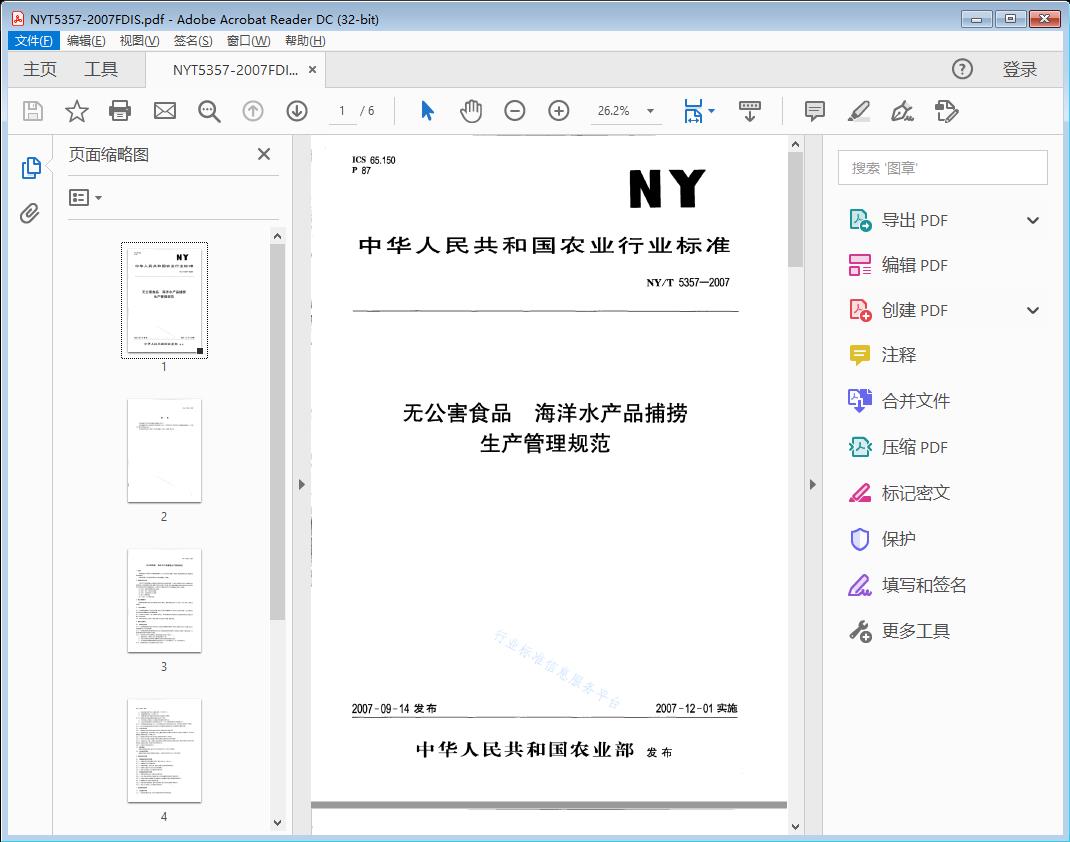
Task: Switch to the 工具 tab
Action: click(x=101, y=69)
